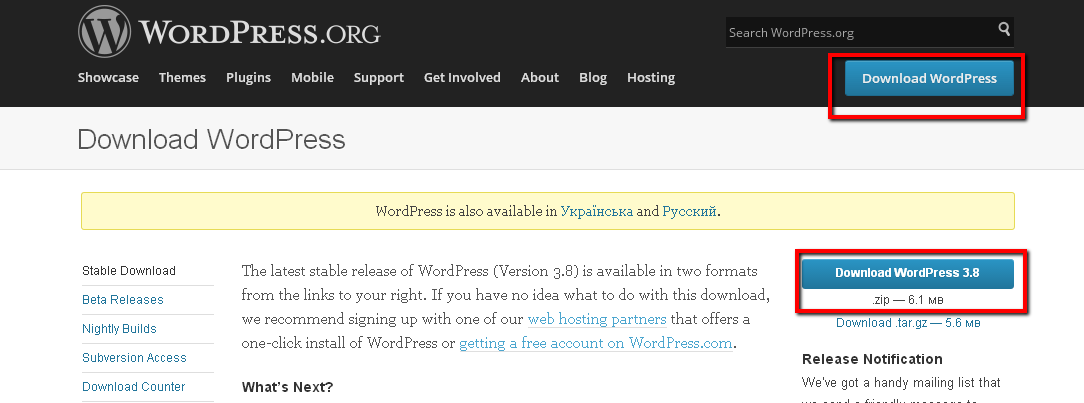Screen dimensions: 1084x403
Task: Open the Mobile menu item
Action: coord(312,77)
